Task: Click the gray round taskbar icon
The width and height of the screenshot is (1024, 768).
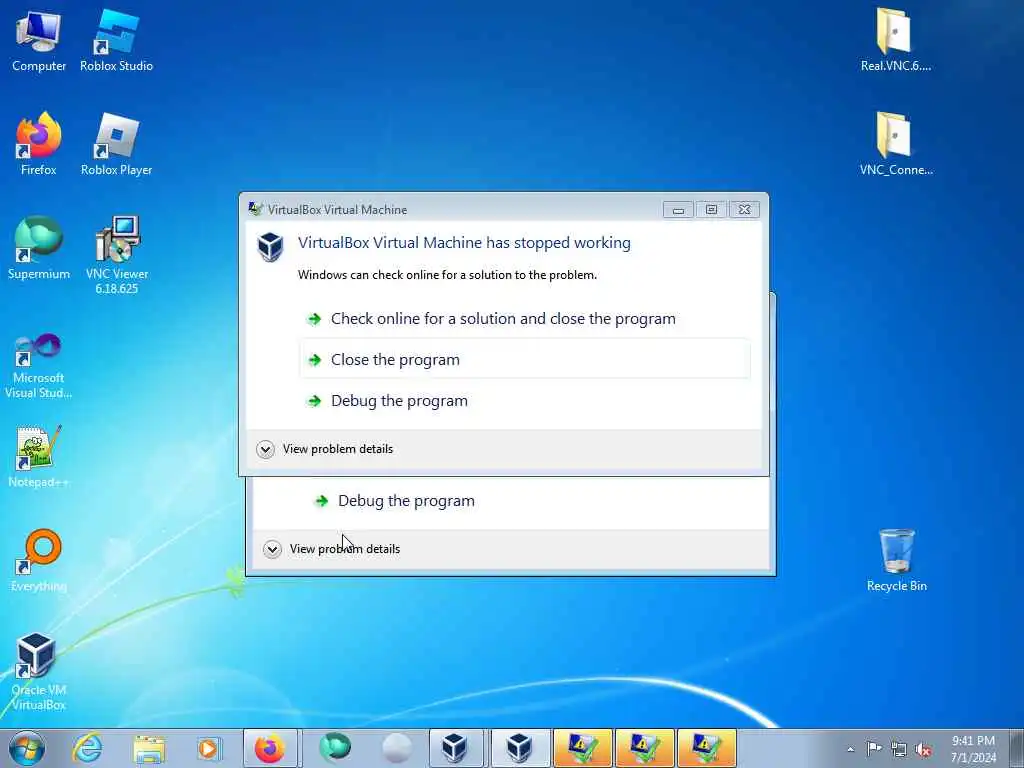Action: click(x=396, y=748)
